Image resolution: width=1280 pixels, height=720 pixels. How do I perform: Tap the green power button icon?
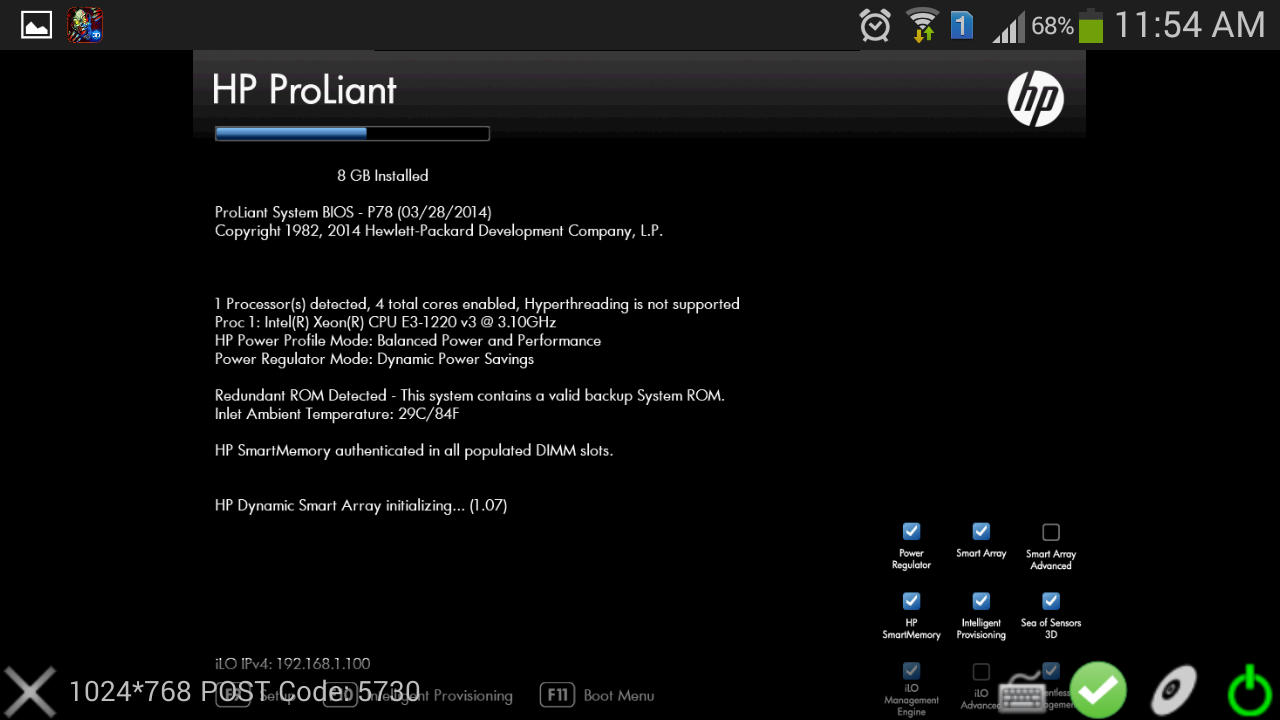(x=1250, y=691)
